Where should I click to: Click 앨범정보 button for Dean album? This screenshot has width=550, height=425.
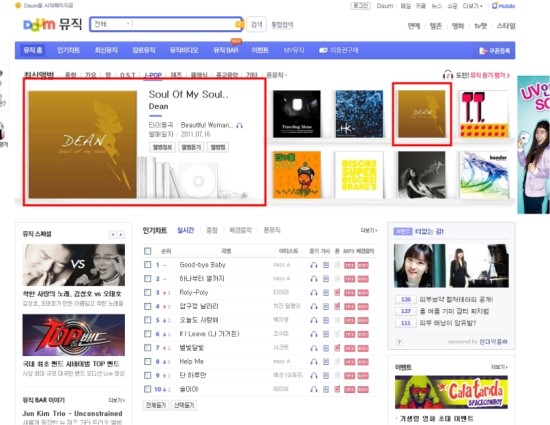pyautogui.click(x=162, y=147)
